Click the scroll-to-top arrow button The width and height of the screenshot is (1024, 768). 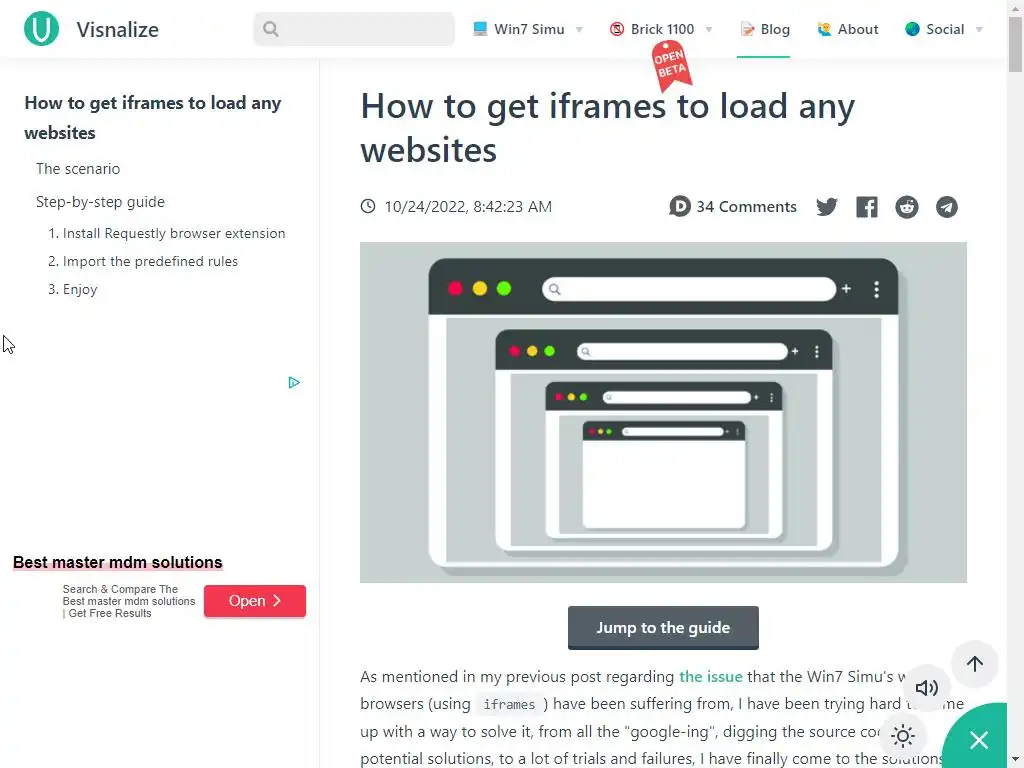974,664
